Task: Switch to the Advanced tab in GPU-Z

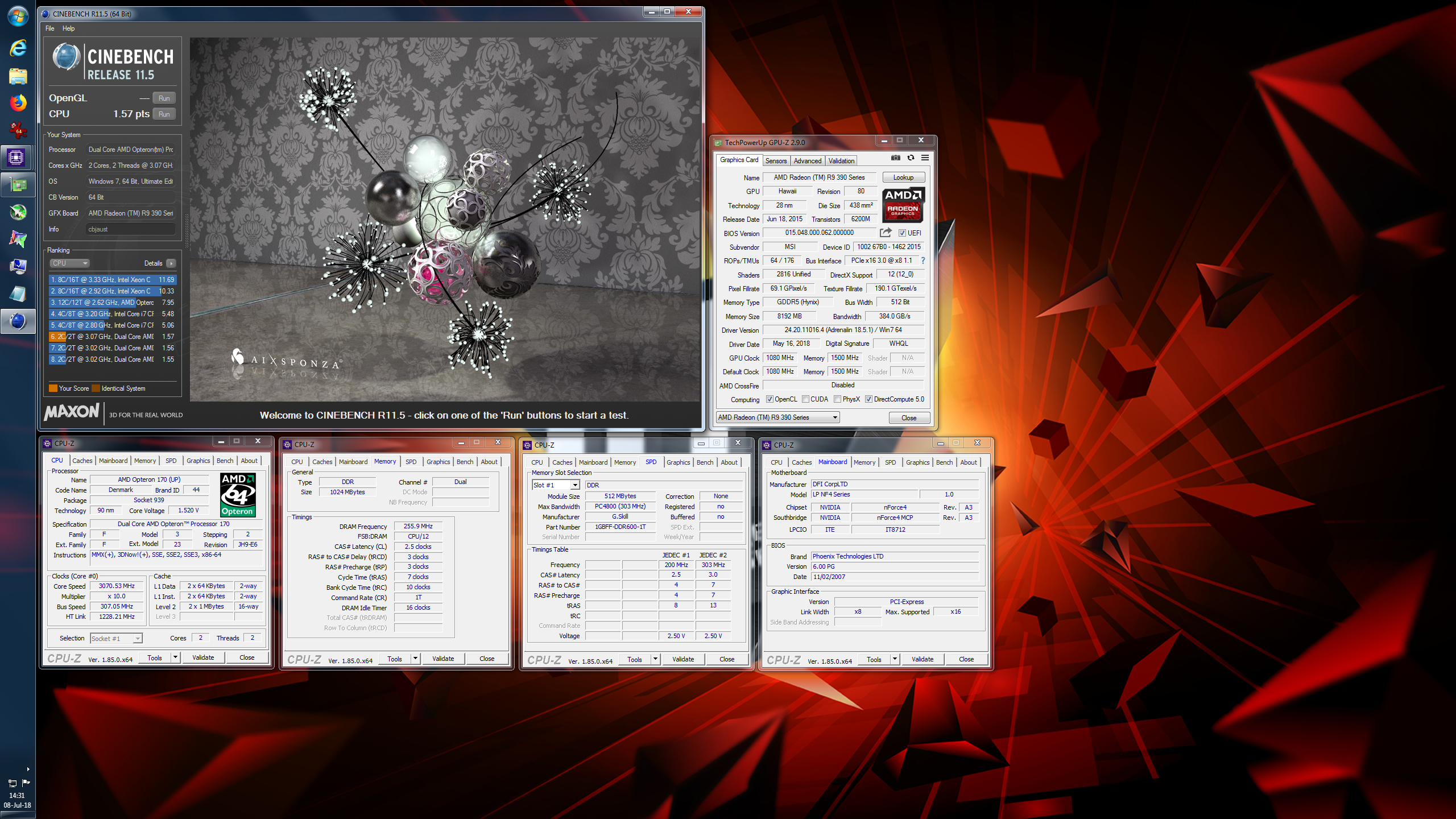Action: point(808,161)
